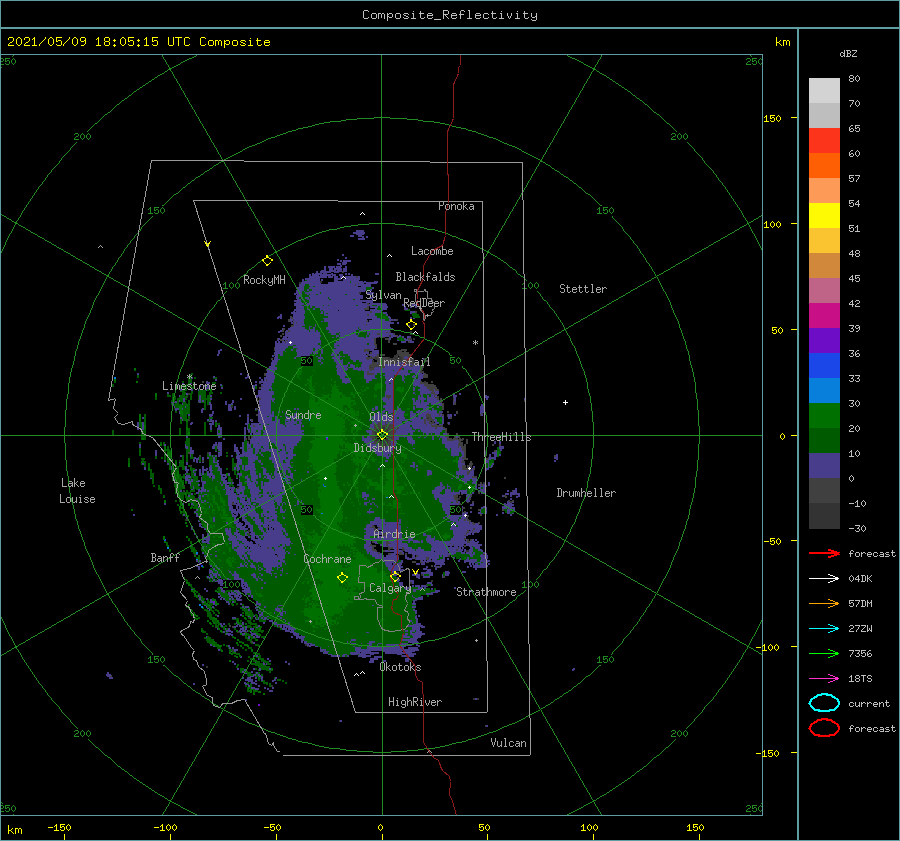Click the white plus marker near Drumheller
This screenshot has width=900, height=841.
tap(565, 402)
